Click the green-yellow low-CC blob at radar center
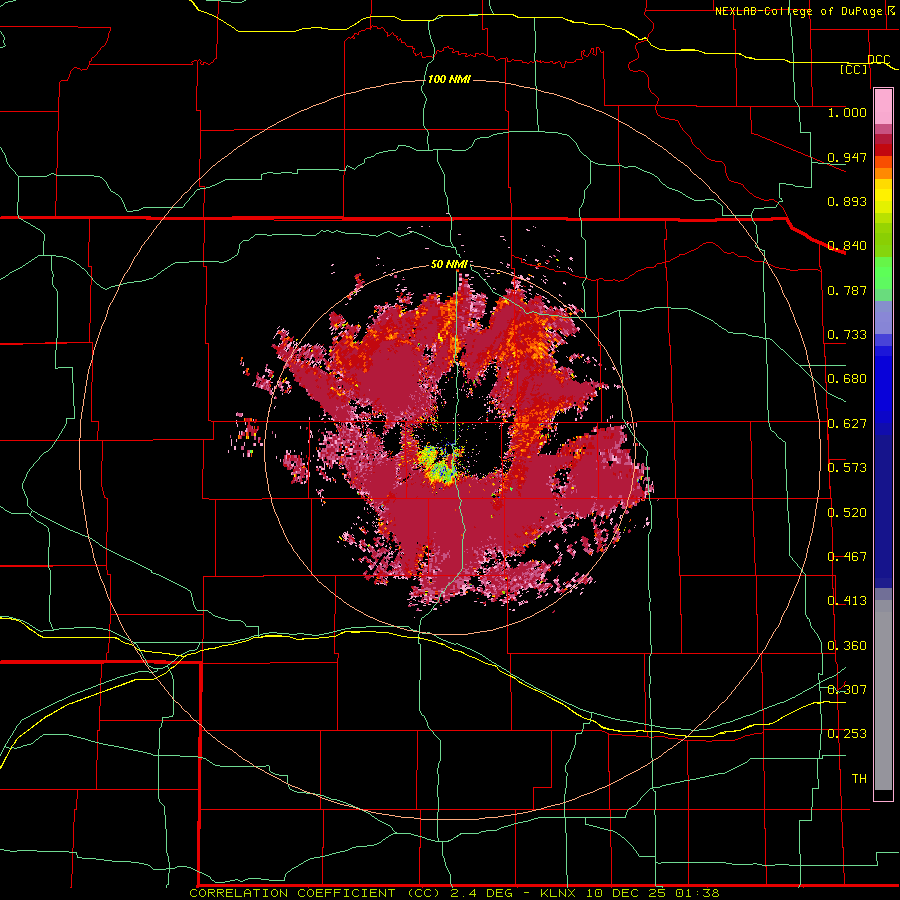Image resolution: width=900 pixels, height=900 pixels. (x=438, y=465)
